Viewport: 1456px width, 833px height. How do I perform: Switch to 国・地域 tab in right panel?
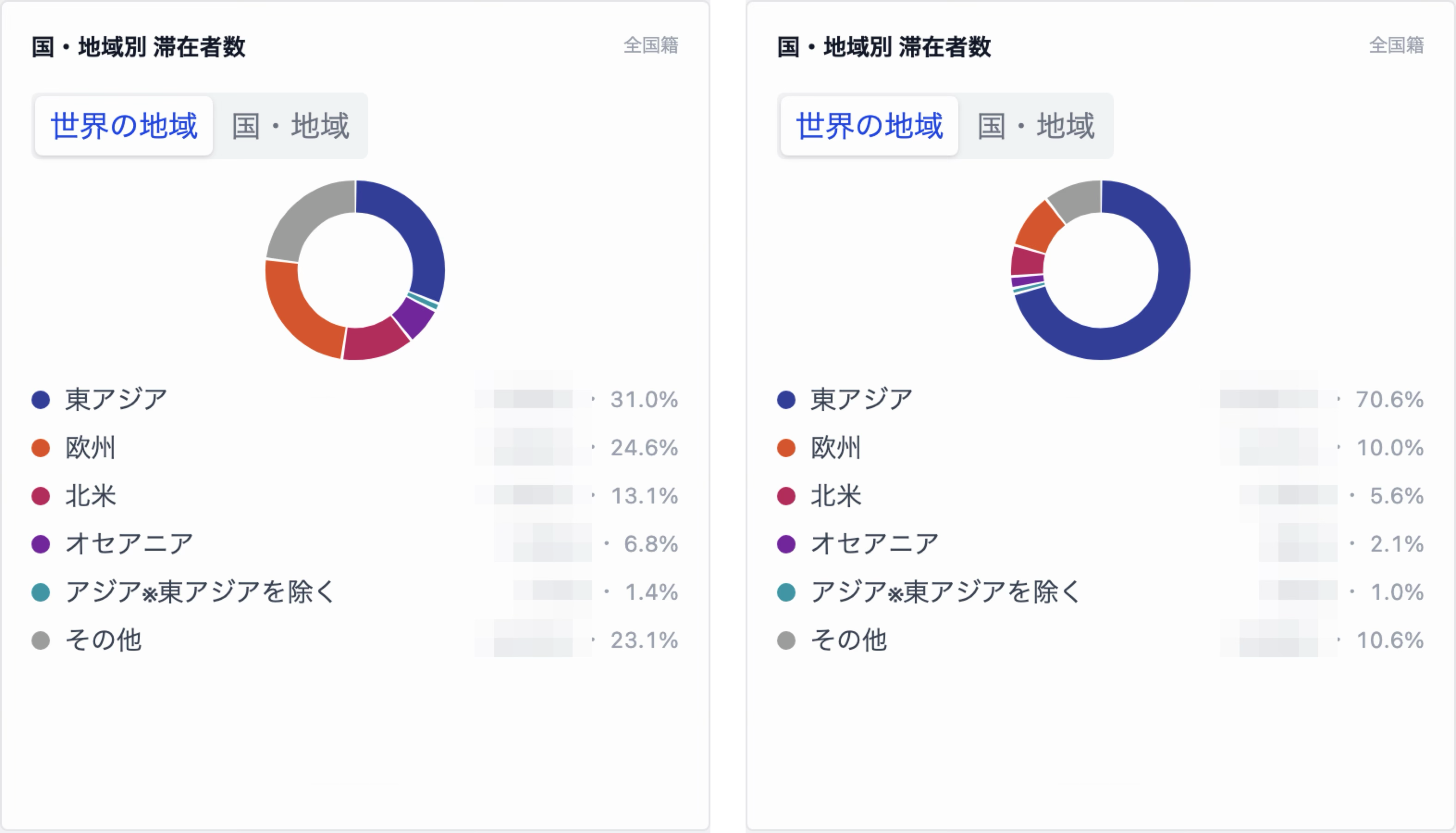1036,126
